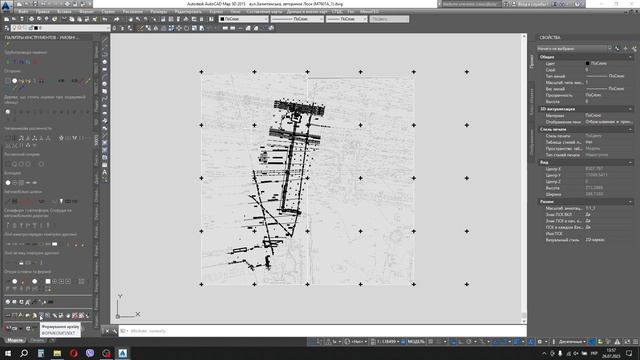The height and width of the screenshot is (360, 640).
Task: Open the AutoCAD application menu button
Action: pyautogui.click(x=6, y=6)
